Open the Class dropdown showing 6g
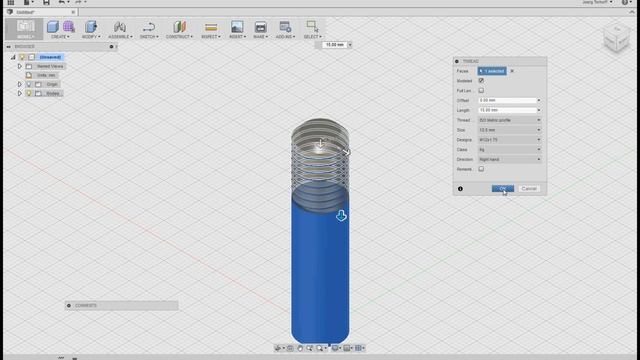The width and height of the screenshot is (640, 360). pos(510,149)
